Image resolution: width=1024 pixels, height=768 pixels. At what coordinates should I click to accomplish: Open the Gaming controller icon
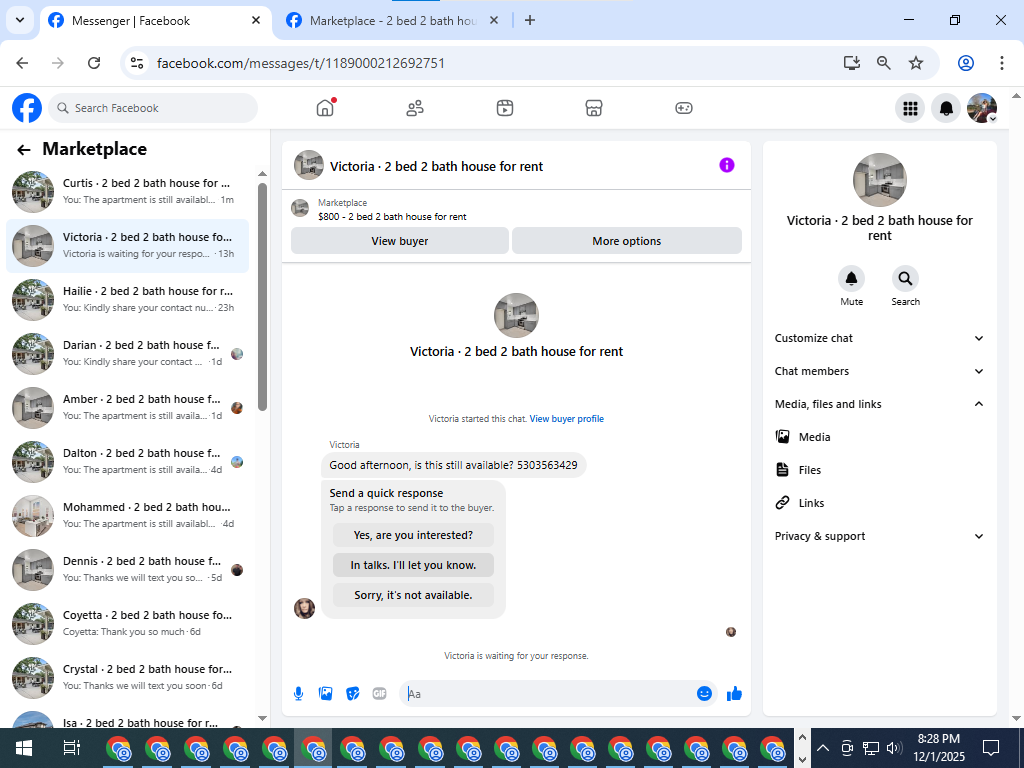pyautogui.click(x=684, y=108)
